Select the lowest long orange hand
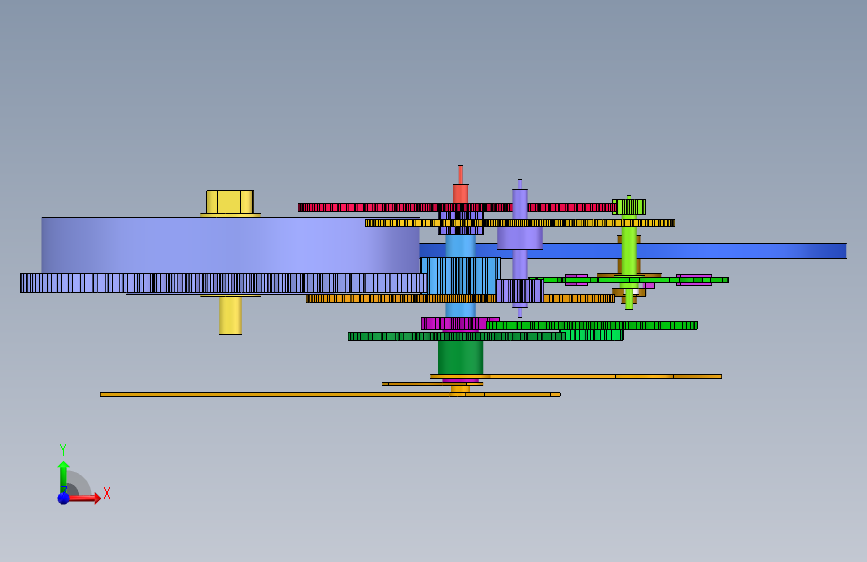This screenshot has height=562, width=867. [330, 394]
